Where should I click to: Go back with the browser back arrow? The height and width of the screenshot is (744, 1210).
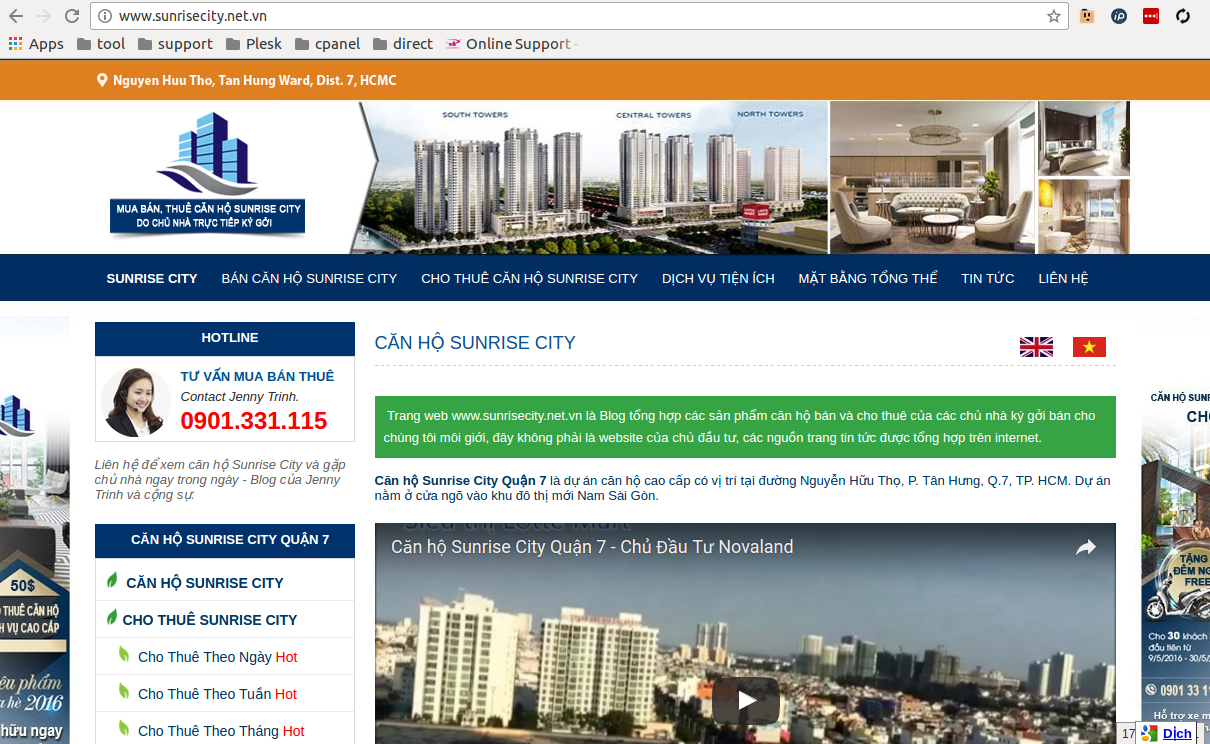16,16
